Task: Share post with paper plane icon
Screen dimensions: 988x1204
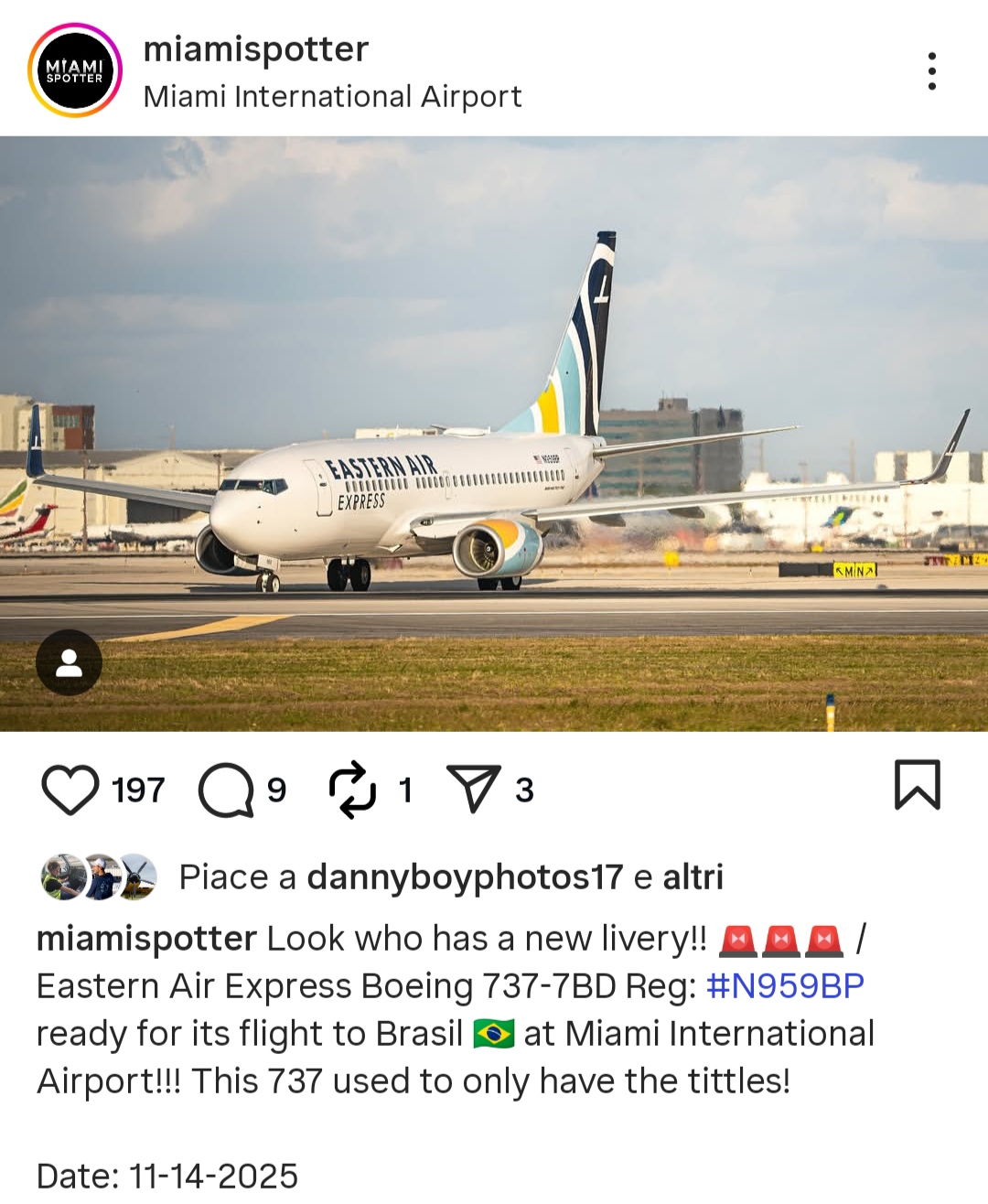Action: pos(473,789)
